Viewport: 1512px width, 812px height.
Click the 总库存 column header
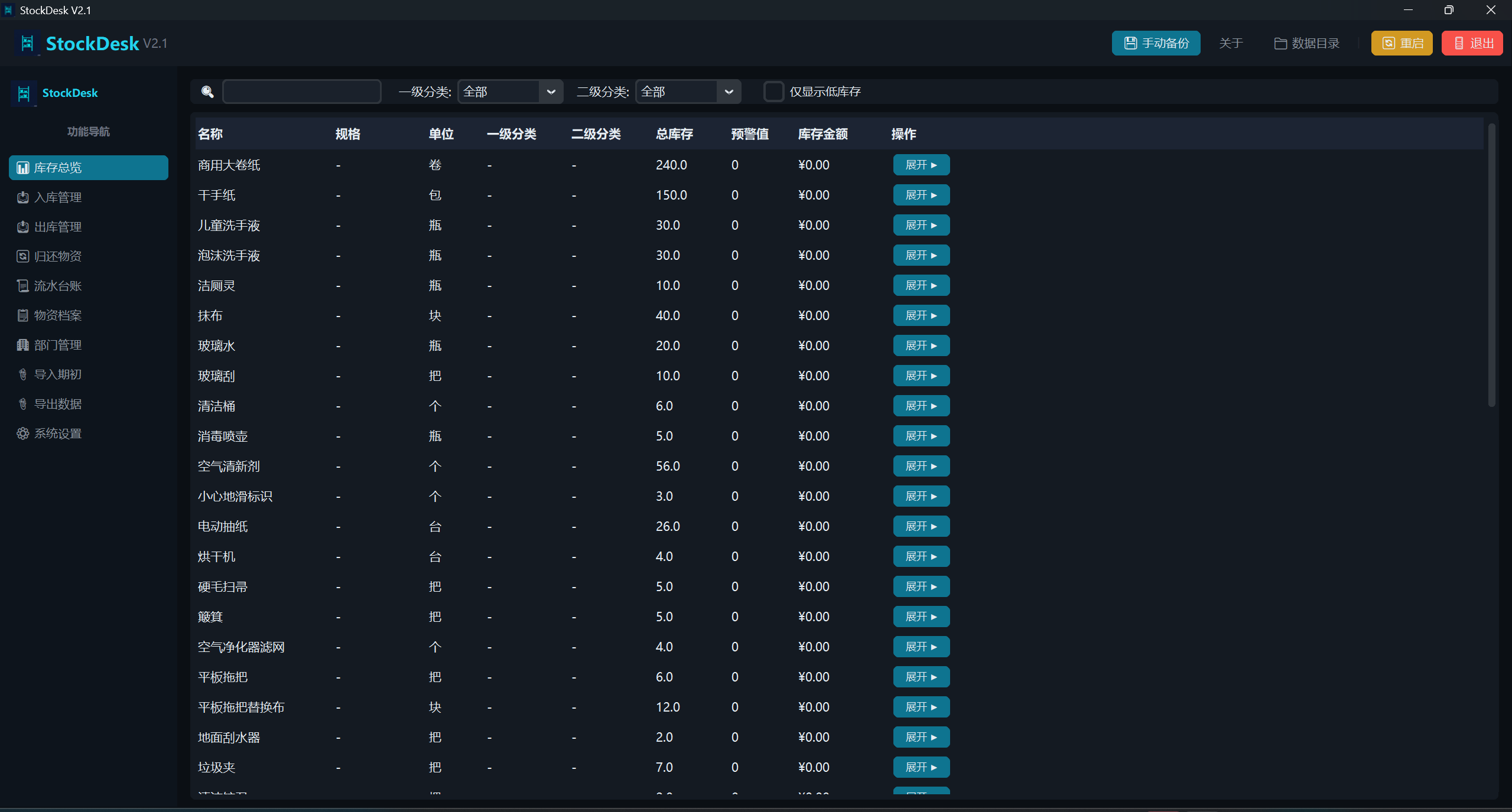[674, 134]
